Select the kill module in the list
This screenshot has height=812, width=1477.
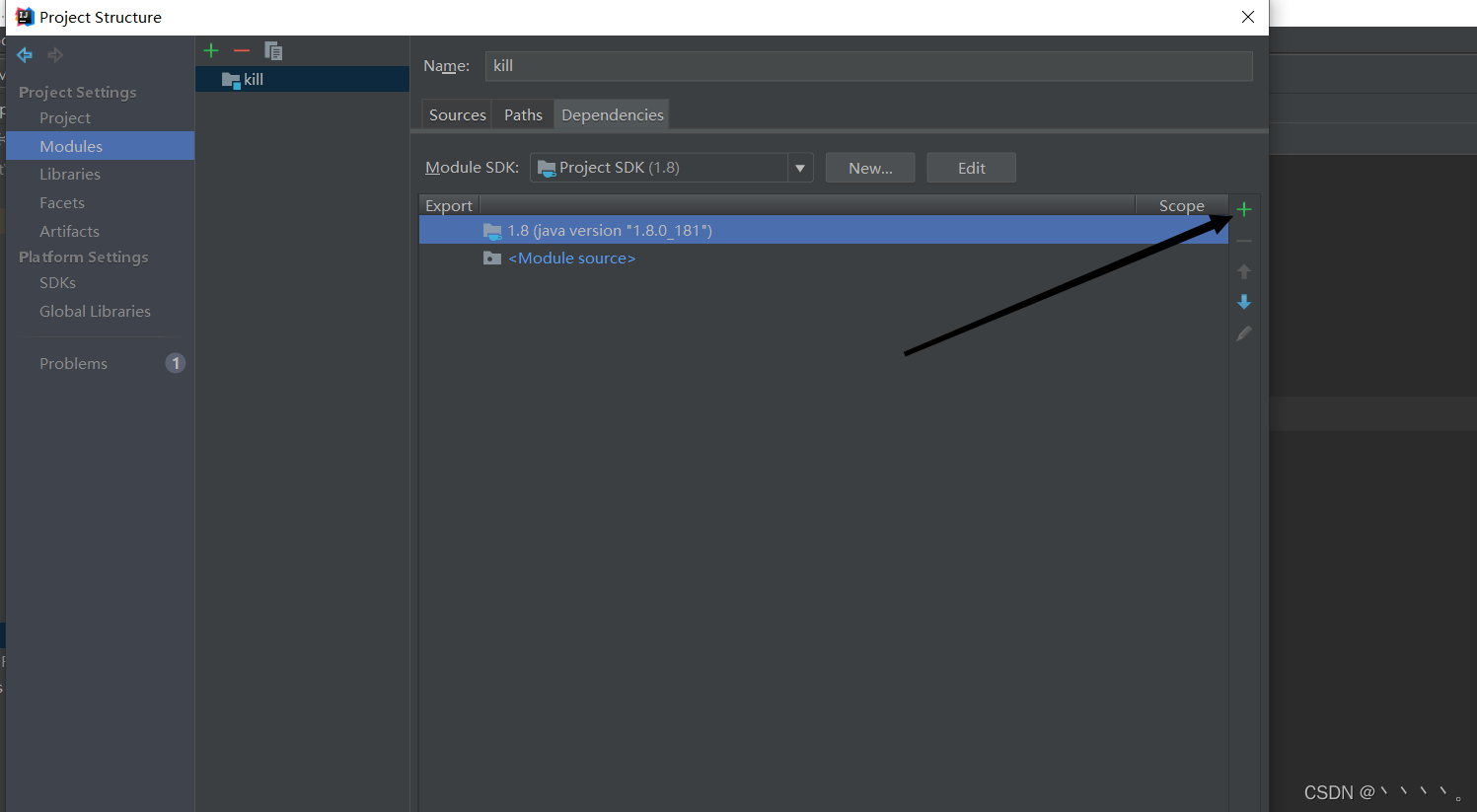click(302, 79)
